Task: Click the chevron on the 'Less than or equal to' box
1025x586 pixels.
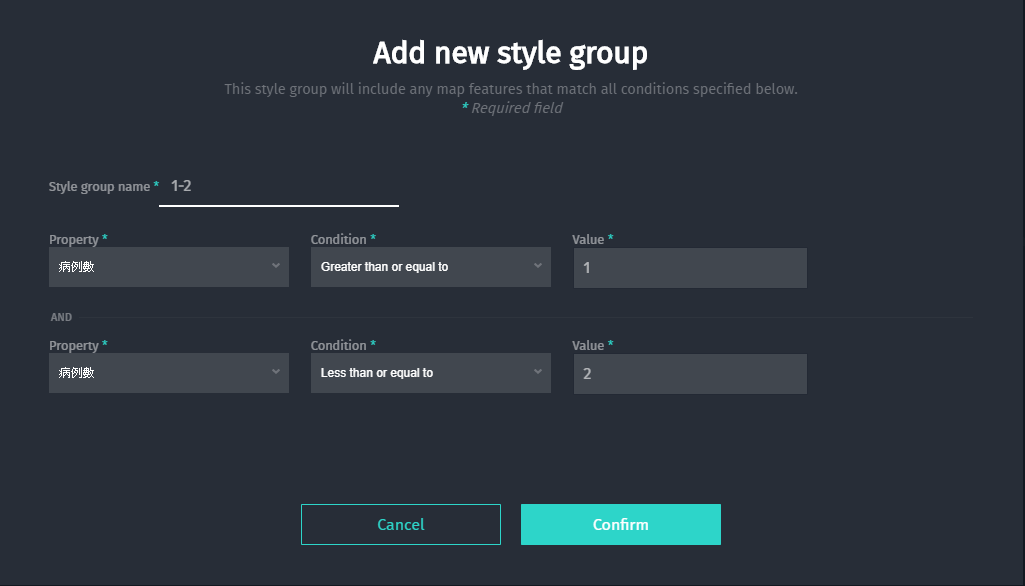Action: pyautogui.click(x=537, y=371)
